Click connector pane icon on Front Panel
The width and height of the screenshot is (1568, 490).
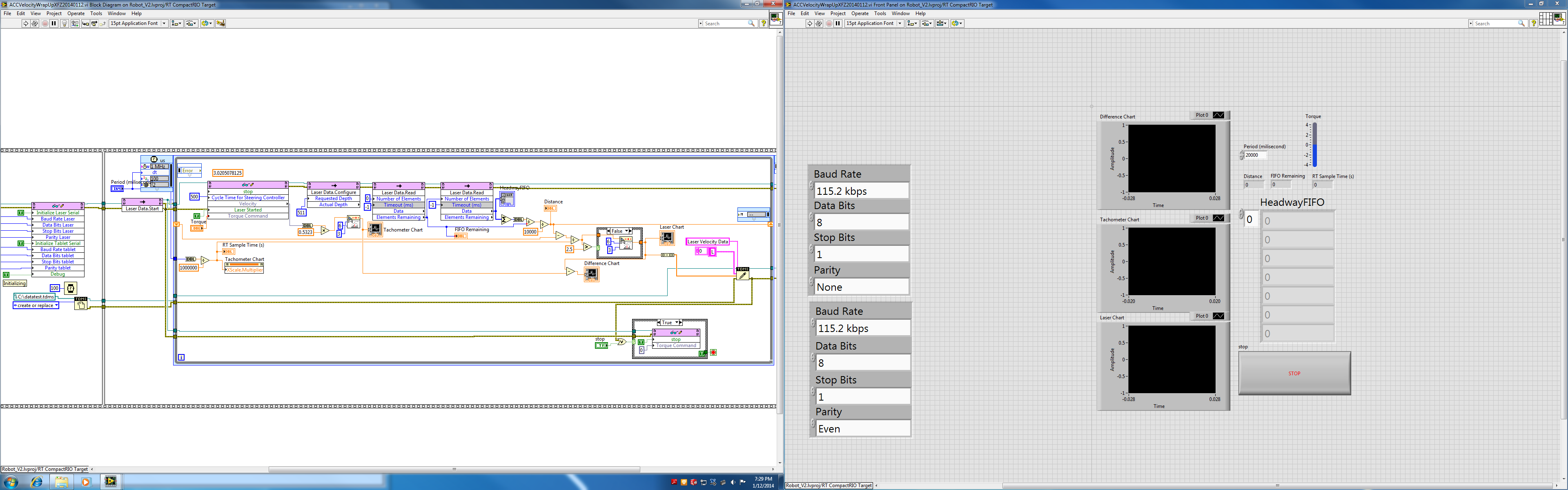coord(1546,18)
